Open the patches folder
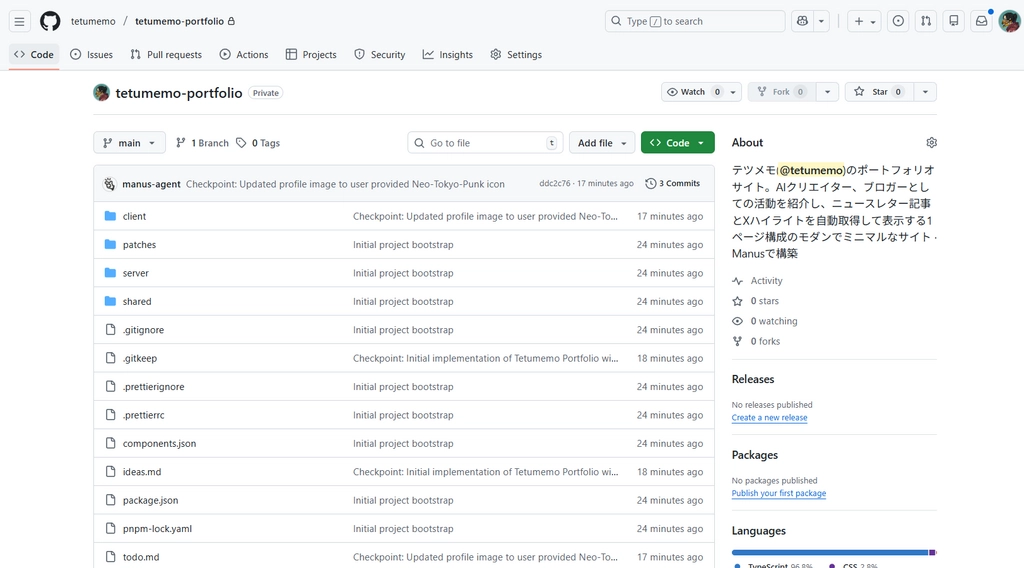Image resolution: width=1024 pixels, height=568 pixels. pyautogui.click(x=139, y=245)
